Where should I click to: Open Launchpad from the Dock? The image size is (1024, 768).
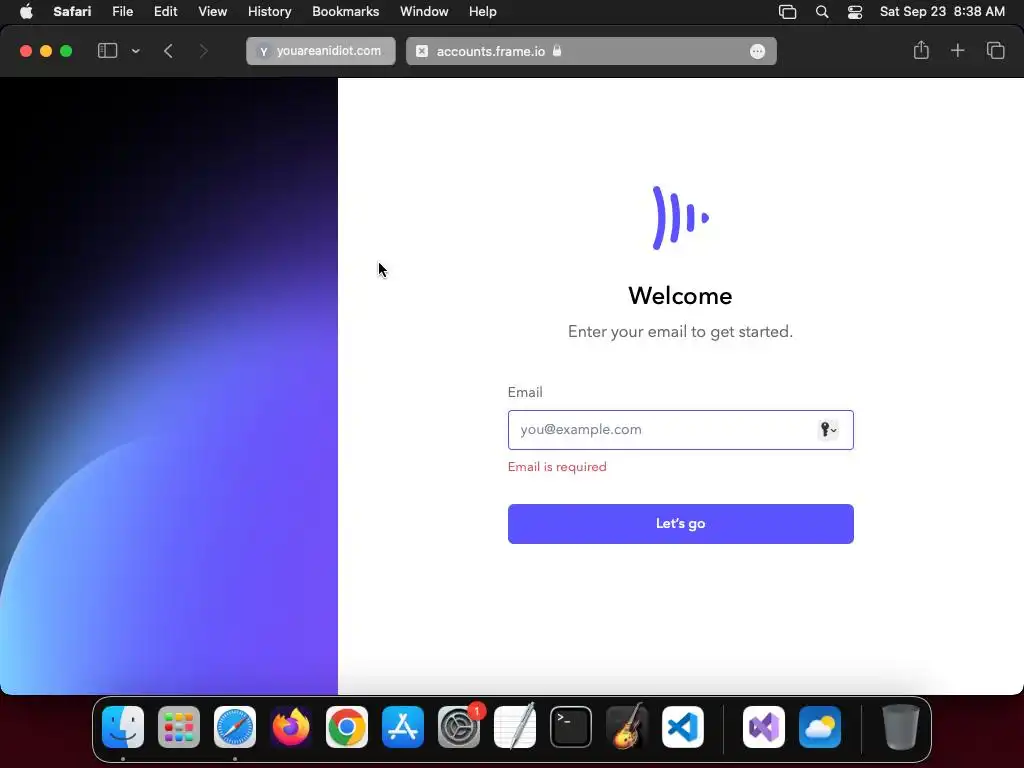179,727
